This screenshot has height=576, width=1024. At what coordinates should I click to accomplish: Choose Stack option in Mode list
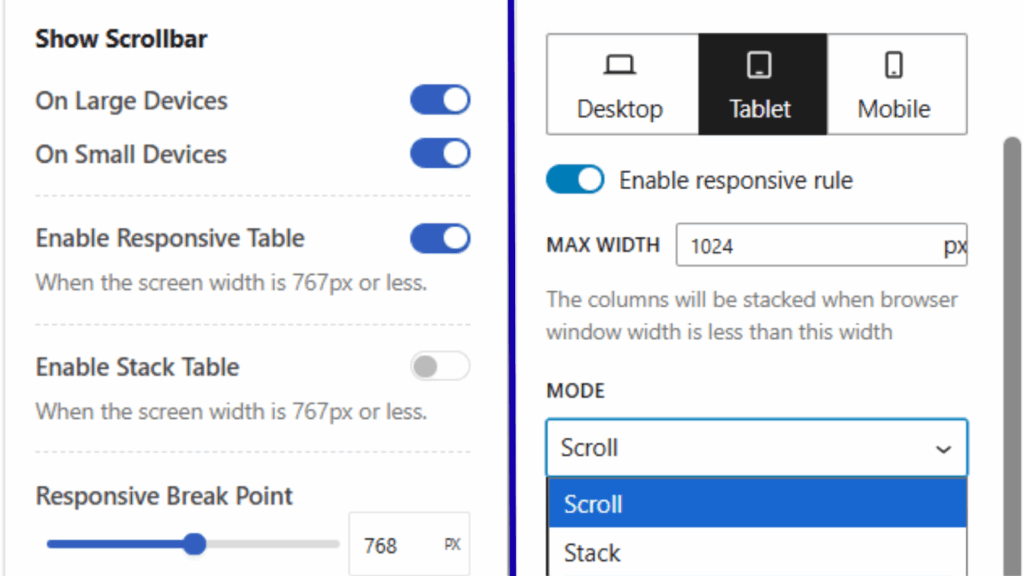(x=756, y=552)
